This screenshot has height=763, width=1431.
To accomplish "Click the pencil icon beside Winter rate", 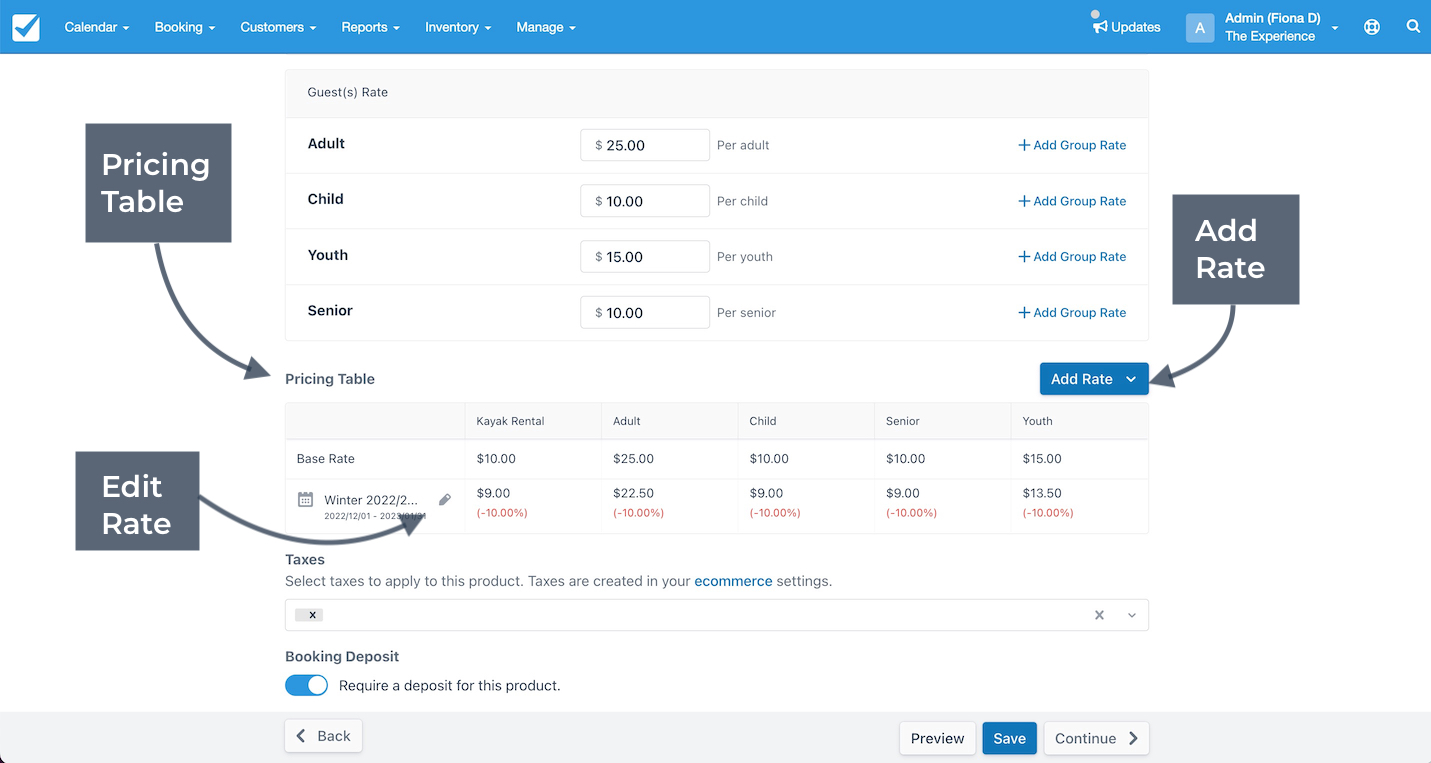I will click(x=445, y=499).
